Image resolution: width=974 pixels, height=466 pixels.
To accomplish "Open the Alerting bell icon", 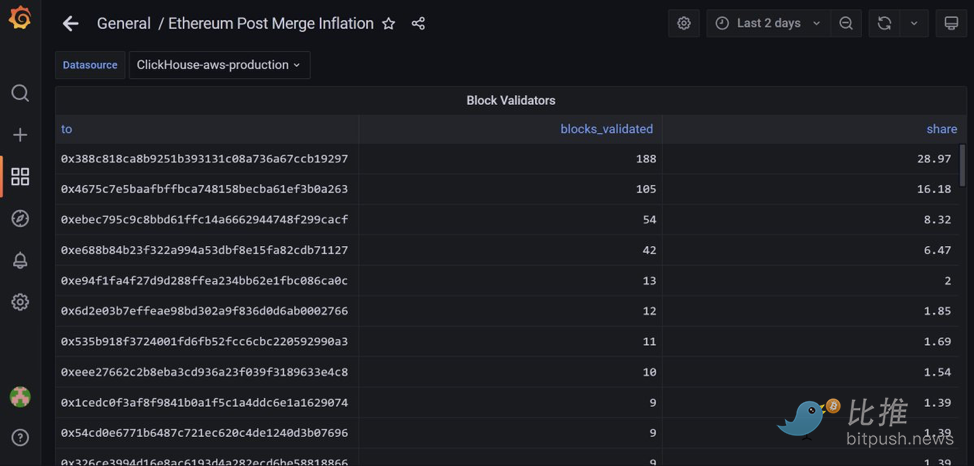I will pyautogui.click(x=20, y=260).
